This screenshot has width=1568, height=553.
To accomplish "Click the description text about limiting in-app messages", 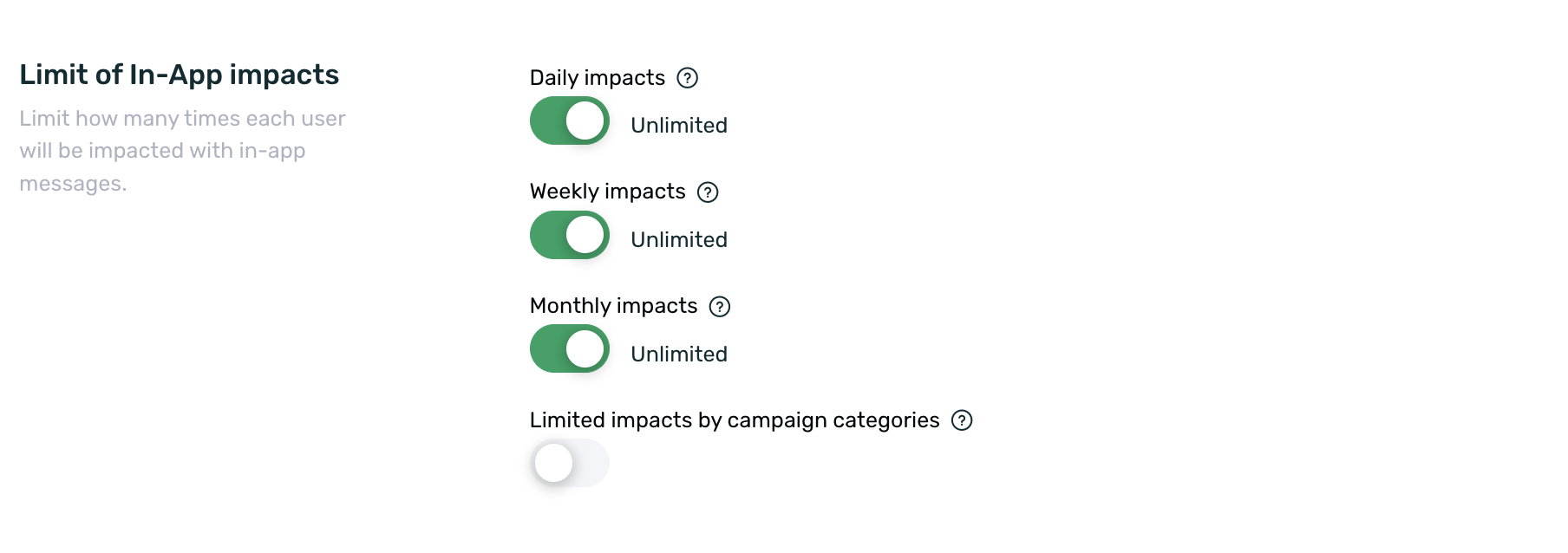I will click(x=182, y=151).
